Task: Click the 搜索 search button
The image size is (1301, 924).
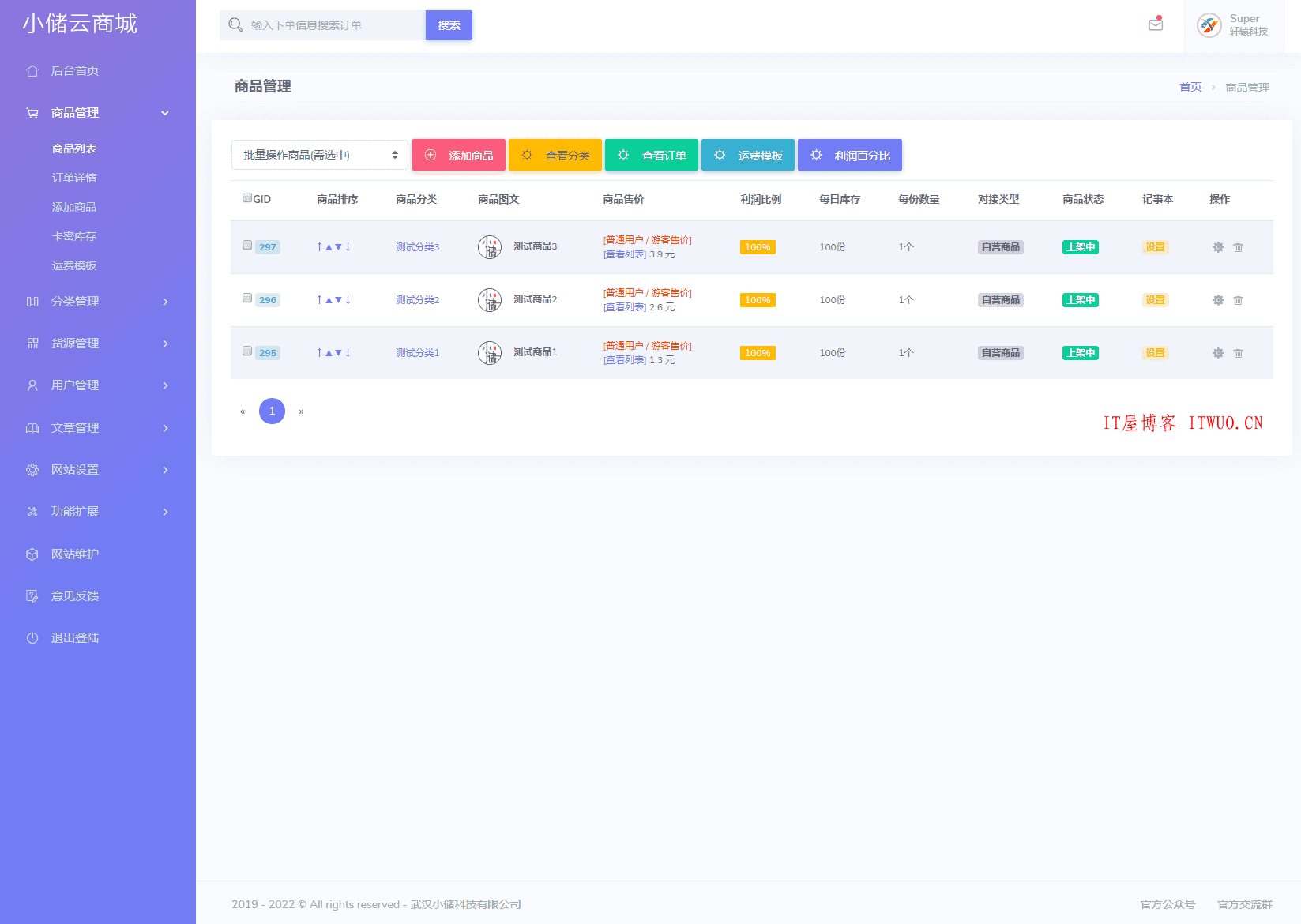Action: (449, 25)
